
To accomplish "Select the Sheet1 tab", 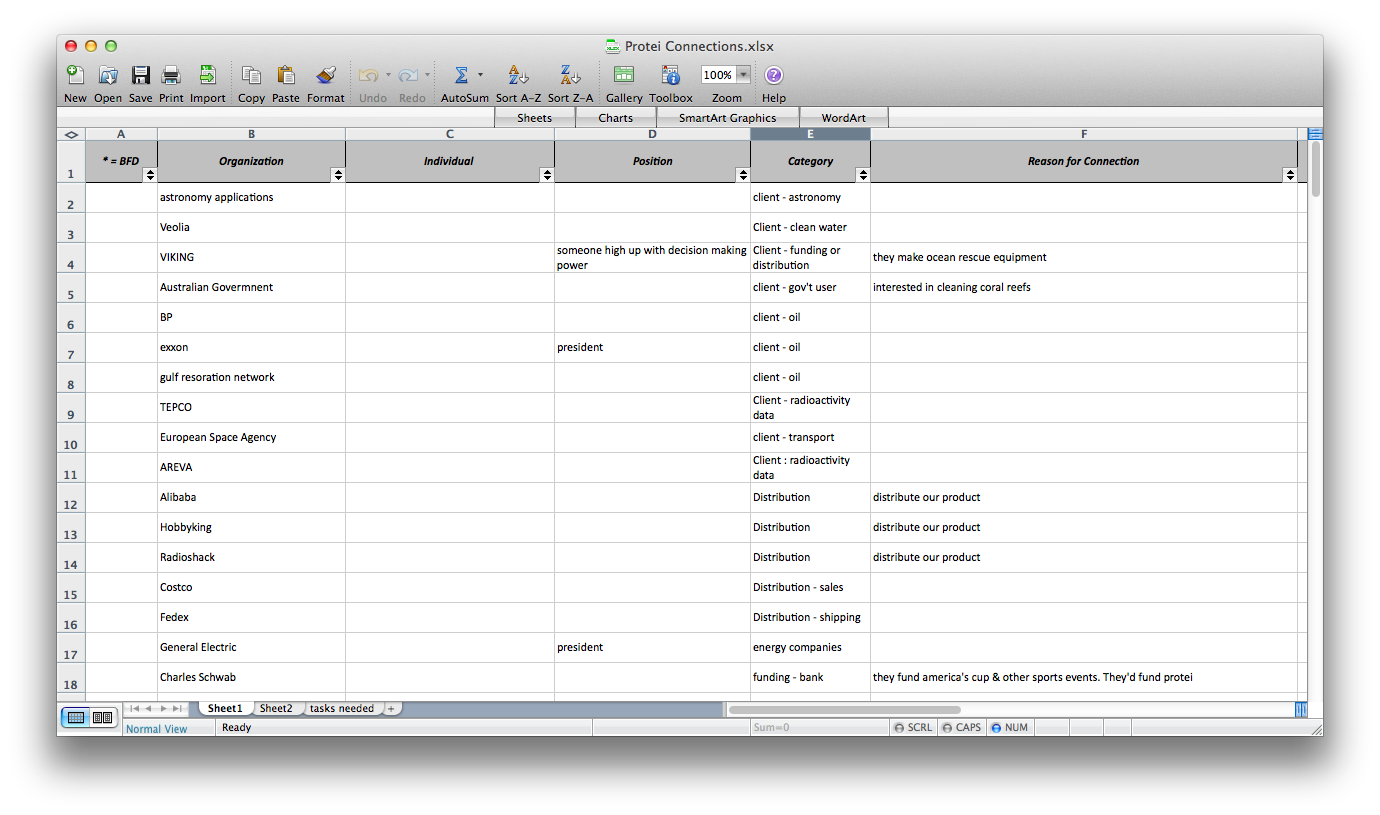I will 225,708.
